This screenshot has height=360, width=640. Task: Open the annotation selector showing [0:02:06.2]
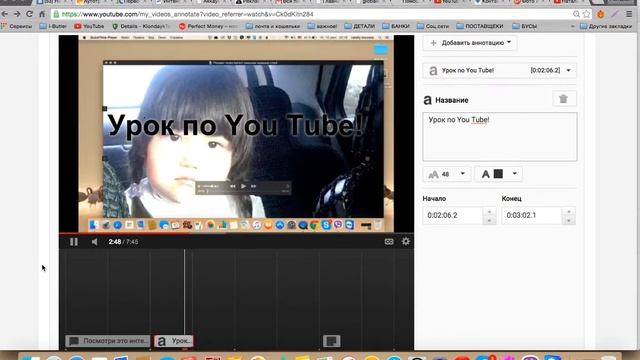(500, 70)
